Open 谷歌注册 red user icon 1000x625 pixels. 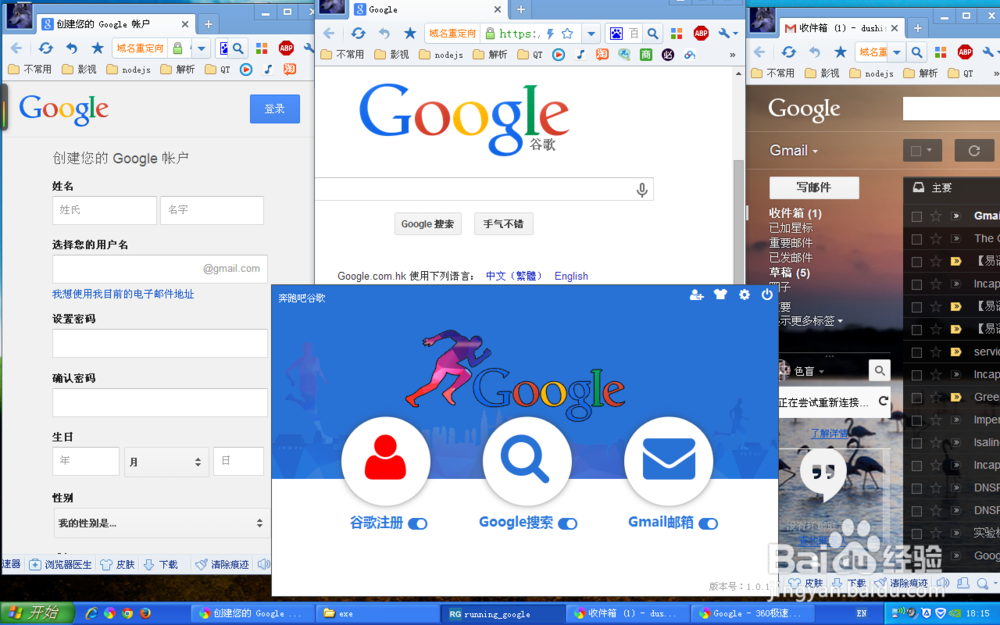(385, 460)
